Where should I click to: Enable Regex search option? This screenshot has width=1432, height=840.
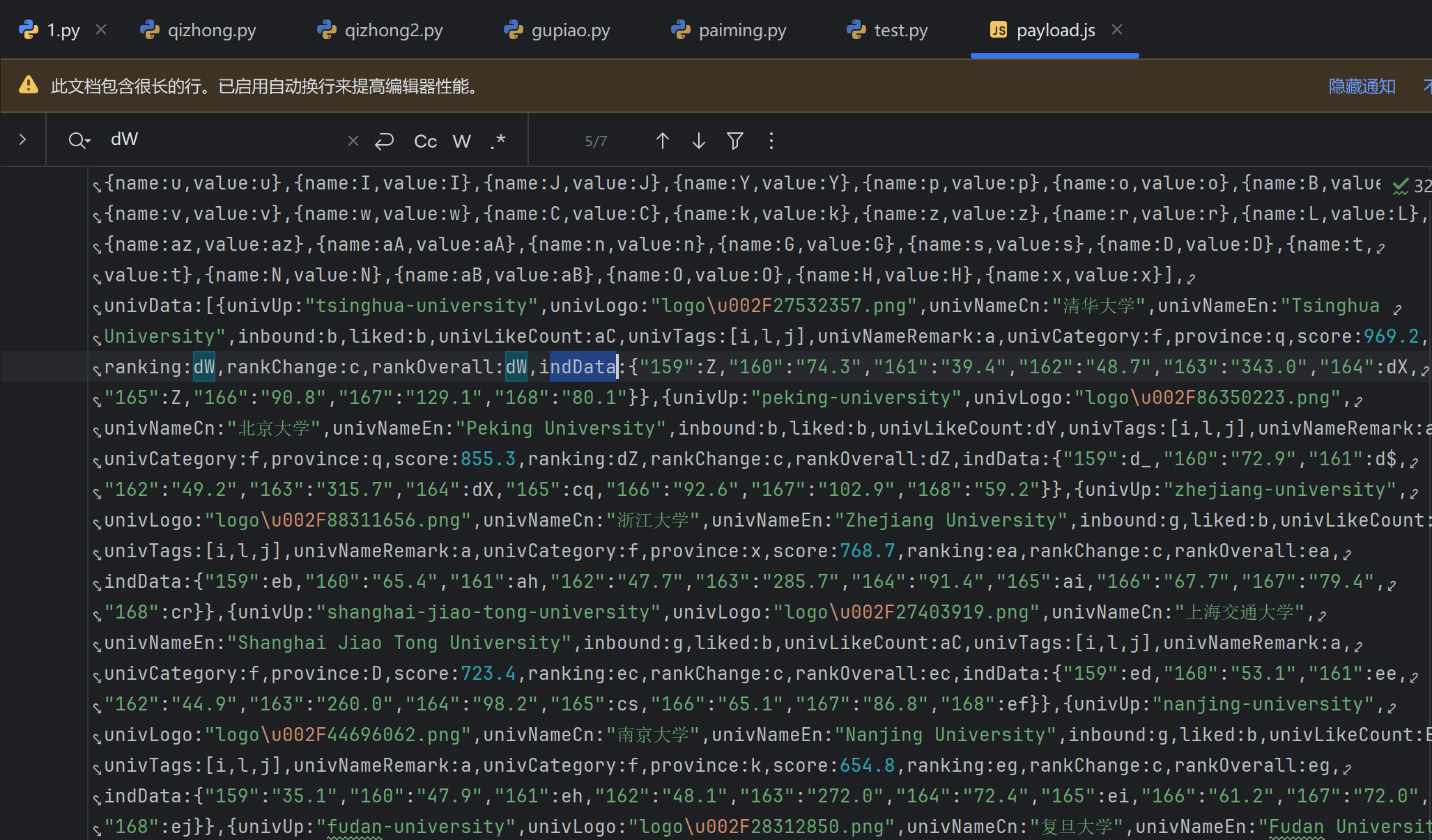498,141
